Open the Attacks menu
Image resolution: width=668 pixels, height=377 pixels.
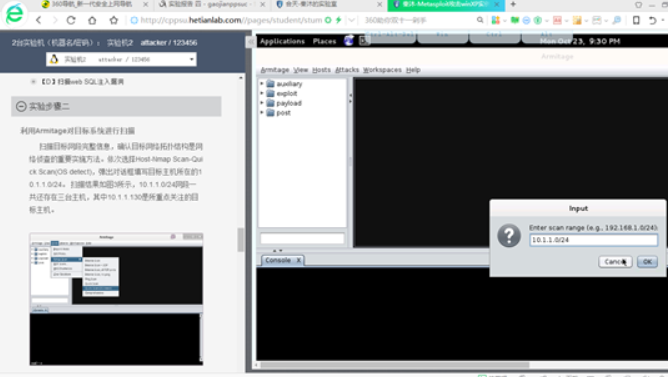click(347, 70)
